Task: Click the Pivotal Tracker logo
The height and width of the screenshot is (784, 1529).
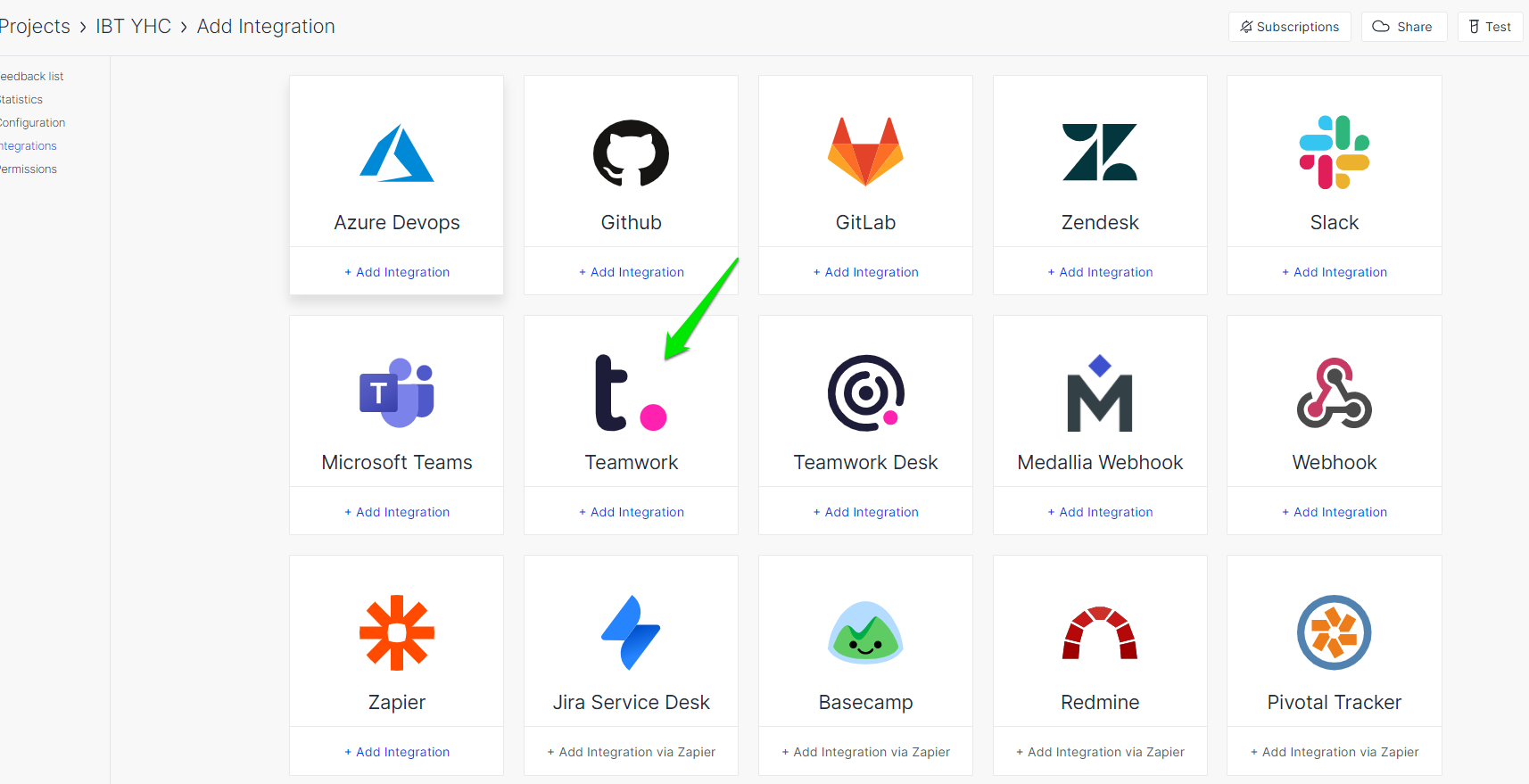Action: [x=1335, y=632]
